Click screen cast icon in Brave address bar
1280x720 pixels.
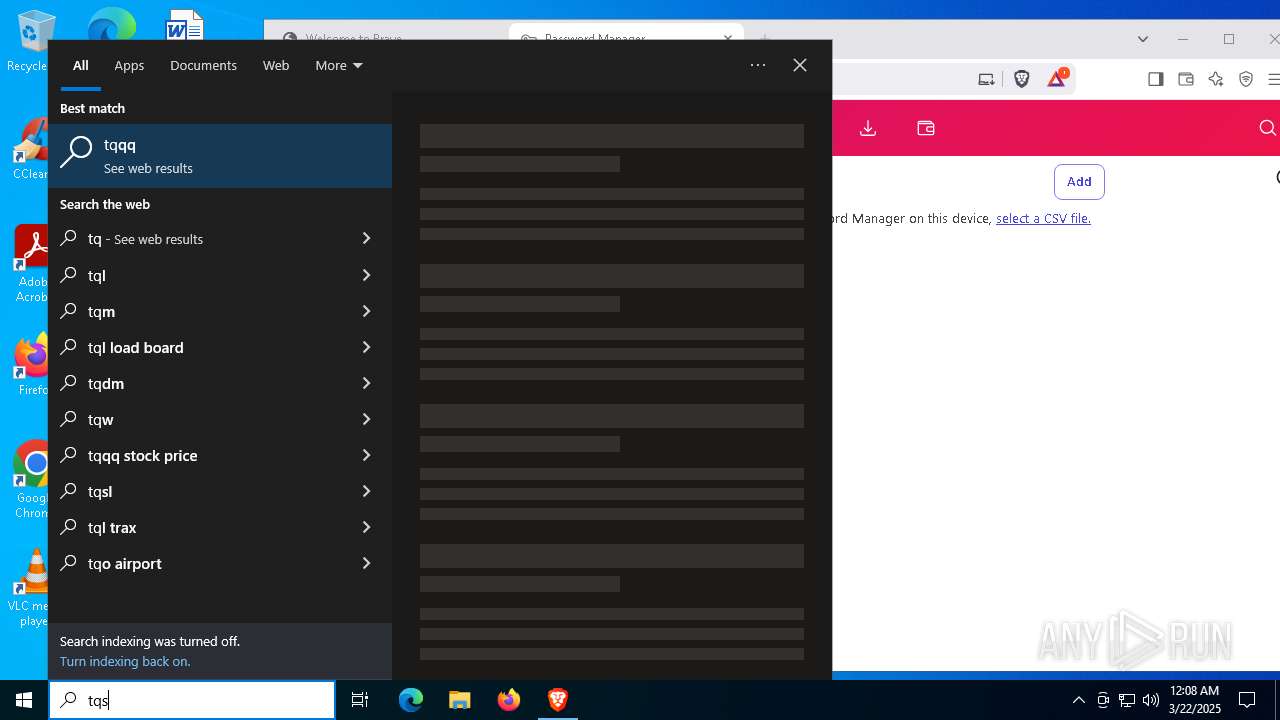coord(987,79)
